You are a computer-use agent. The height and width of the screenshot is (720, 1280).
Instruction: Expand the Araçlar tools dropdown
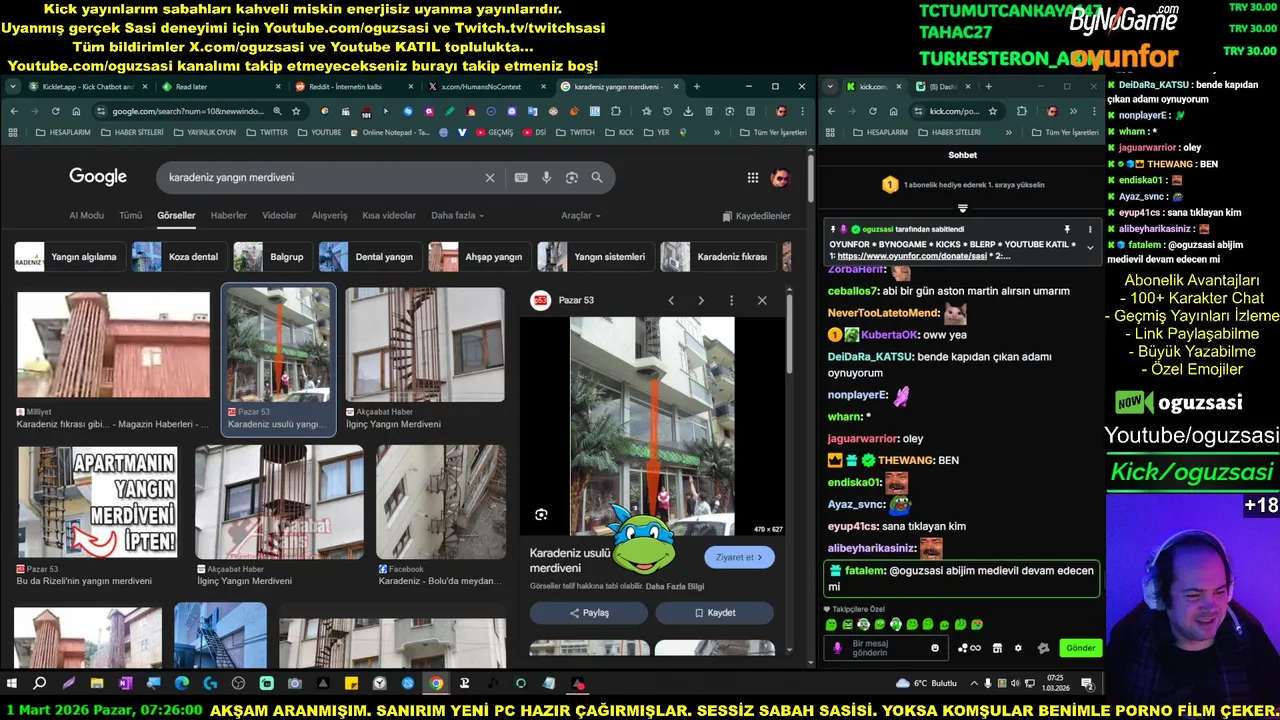point(581,216)
